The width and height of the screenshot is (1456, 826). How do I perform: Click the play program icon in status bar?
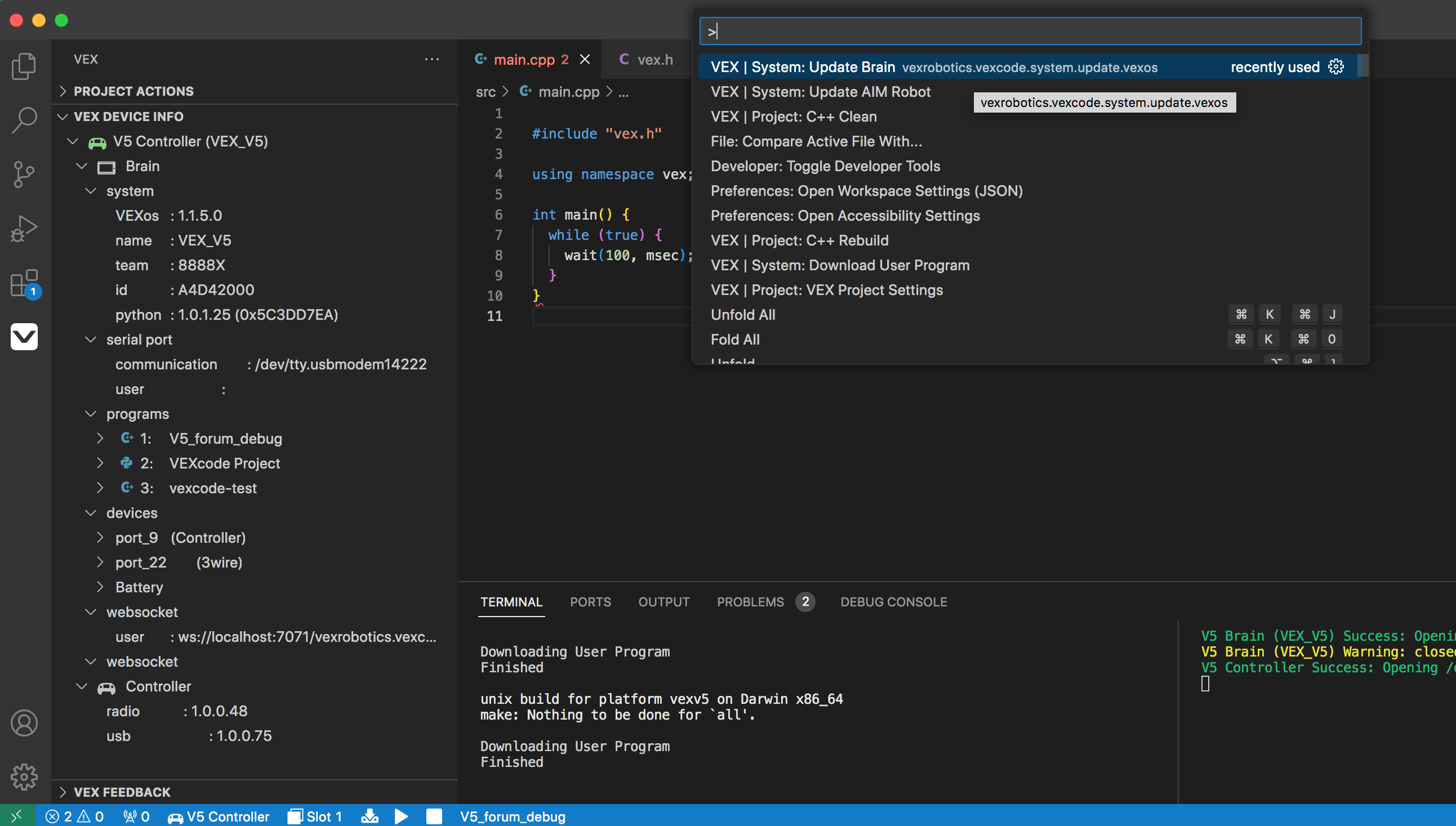click(x=401, y=816)
